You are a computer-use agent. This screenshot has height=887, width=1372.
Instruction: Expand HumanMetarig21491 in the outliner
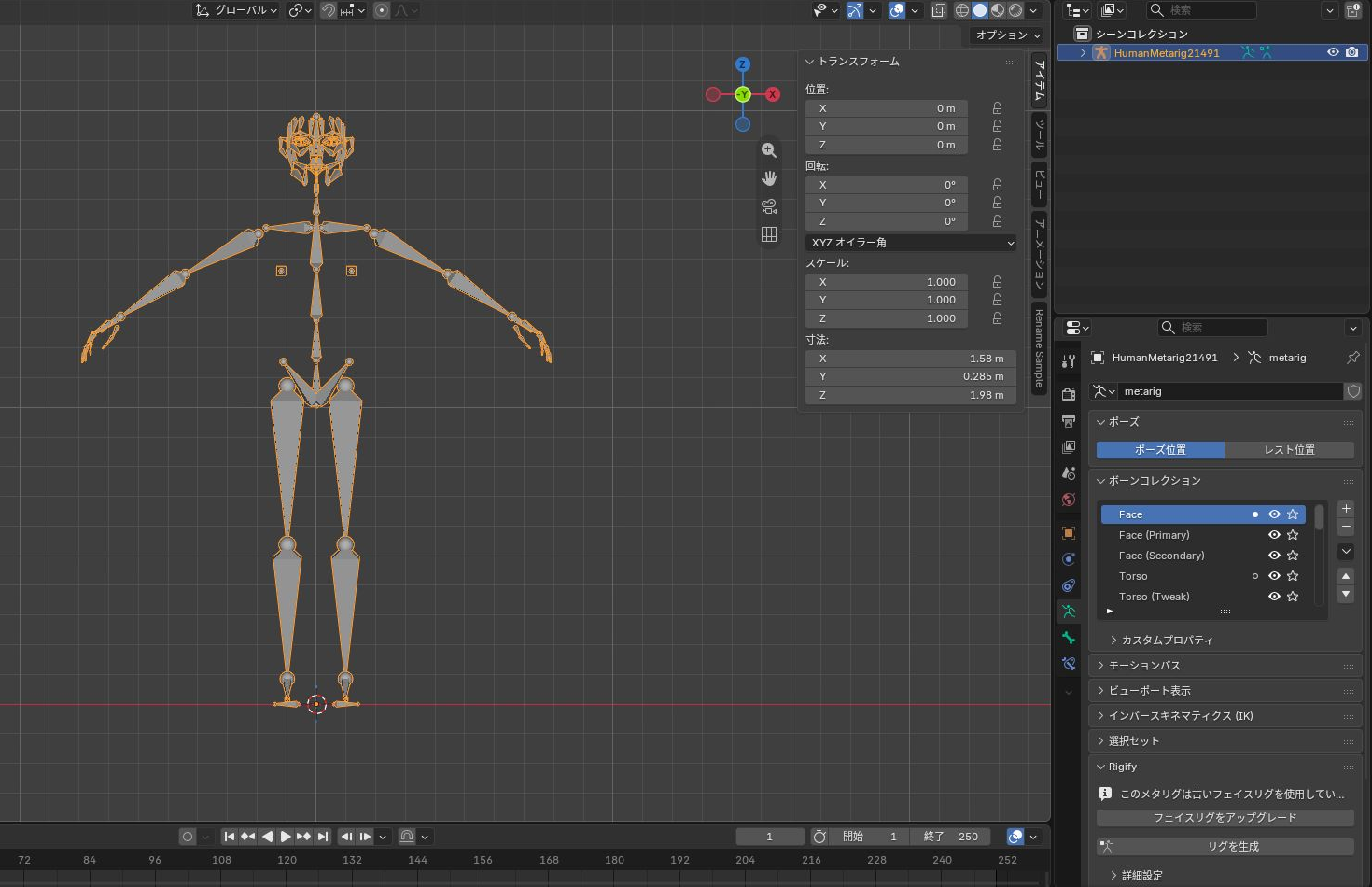tap(1083, 53)
